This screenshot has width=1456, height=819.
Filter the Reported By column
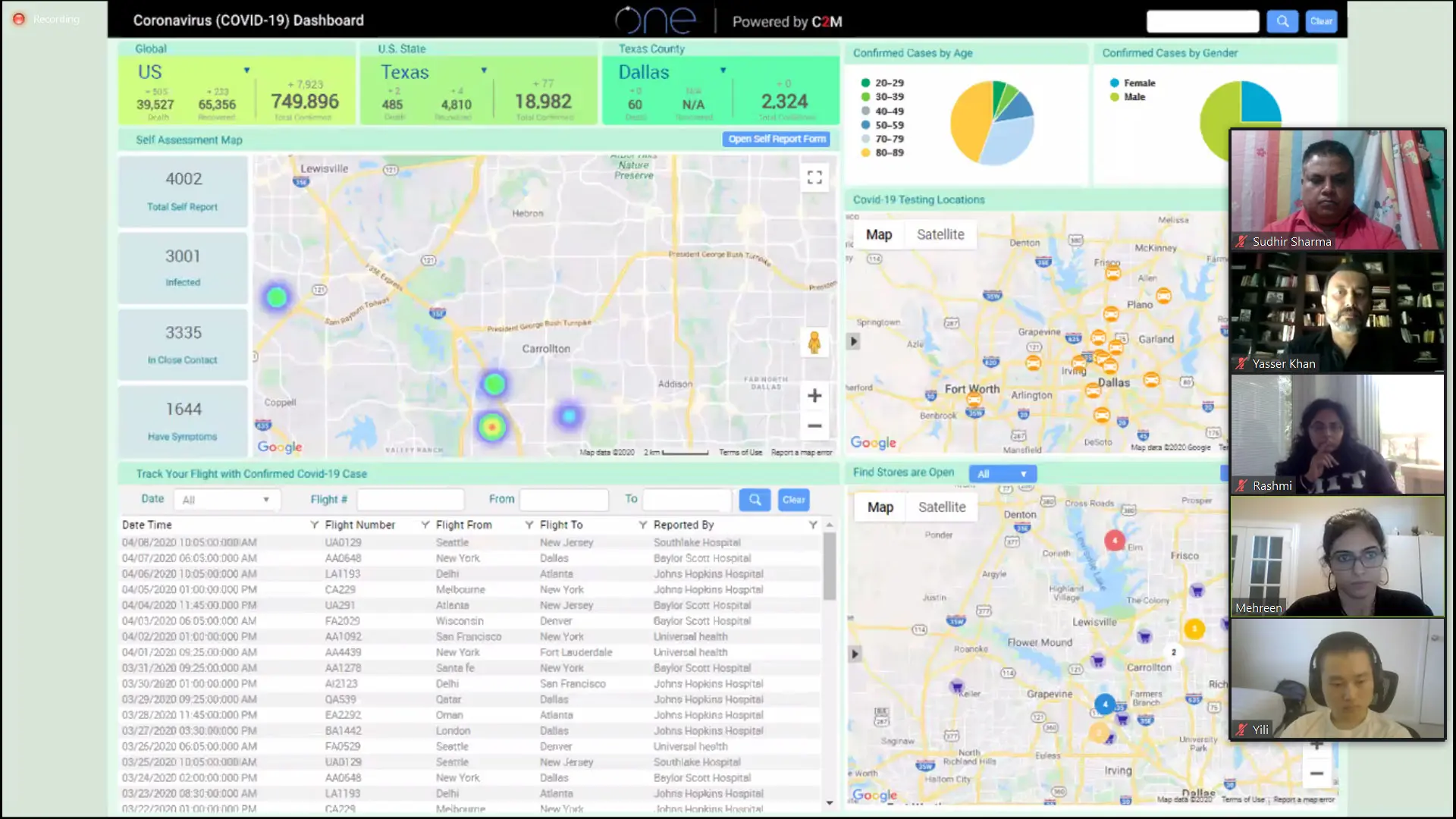click(812, 525)
